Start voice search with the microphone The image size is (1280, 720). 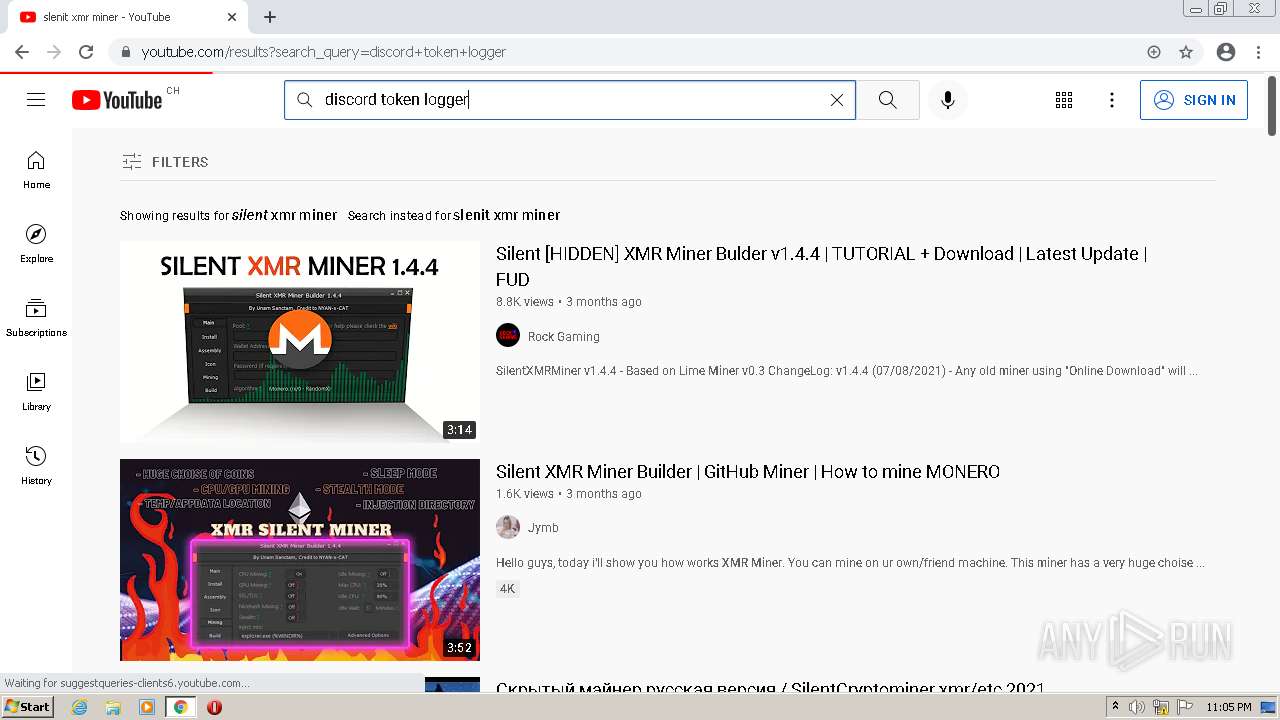[948, 100]
